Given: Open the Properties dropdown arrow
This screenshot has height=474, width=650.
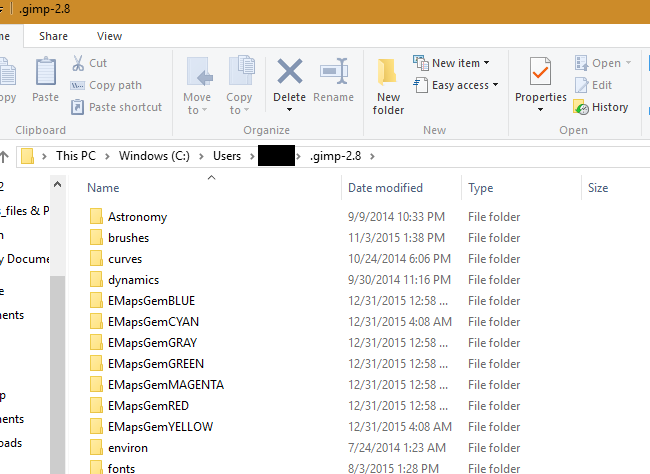Looking at the screenshot, I should pos(540,109).
